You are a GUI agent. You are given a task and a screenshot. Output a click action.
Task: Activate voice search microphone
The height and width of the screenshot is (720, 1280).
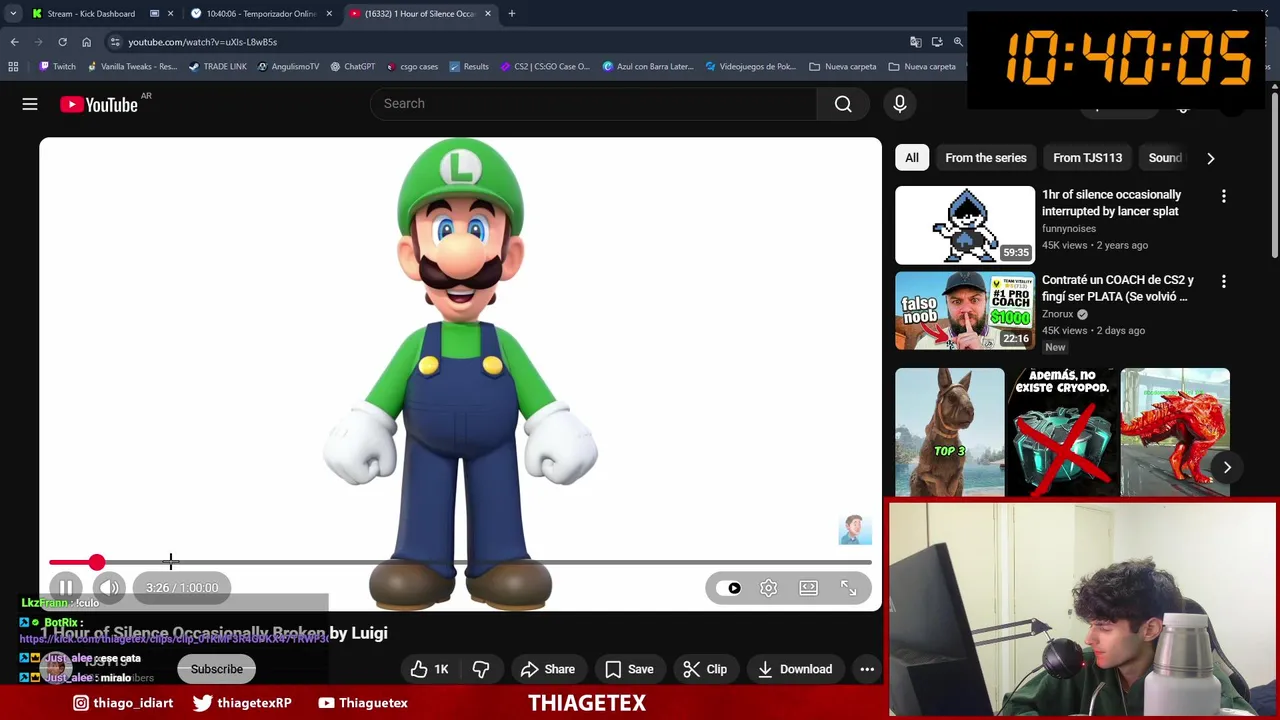(899, 104)
